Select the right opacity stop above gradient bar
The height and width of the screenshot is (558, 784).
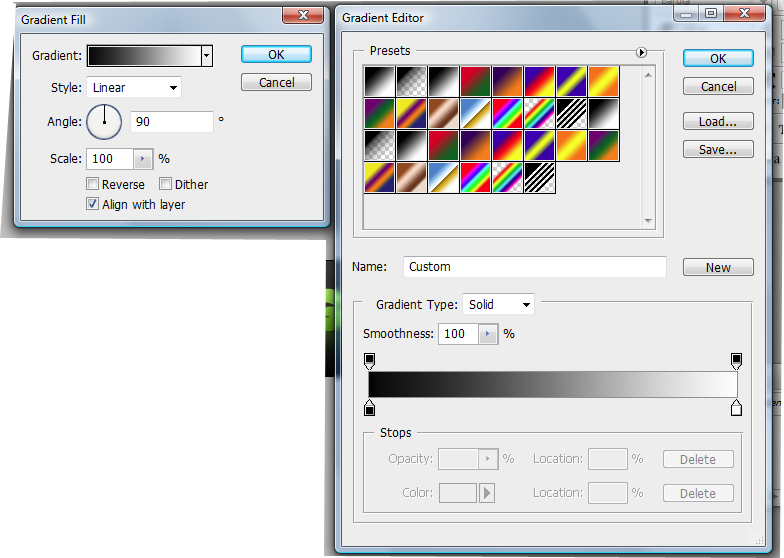737,360
